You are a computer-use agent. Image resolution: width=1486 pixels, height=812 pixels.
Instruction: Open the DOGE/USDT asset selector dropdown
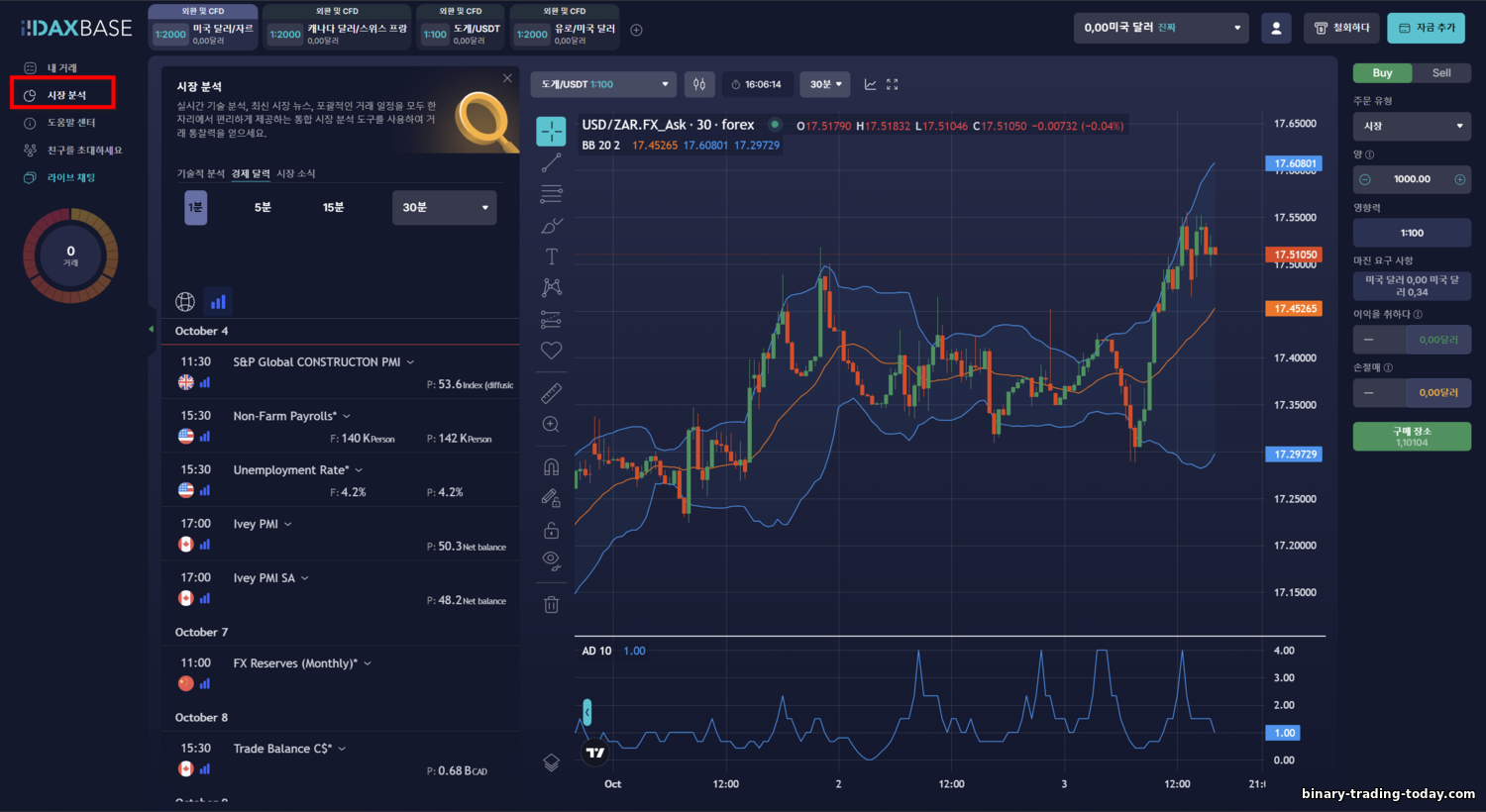pyautogui.click(x=603, y=84)
